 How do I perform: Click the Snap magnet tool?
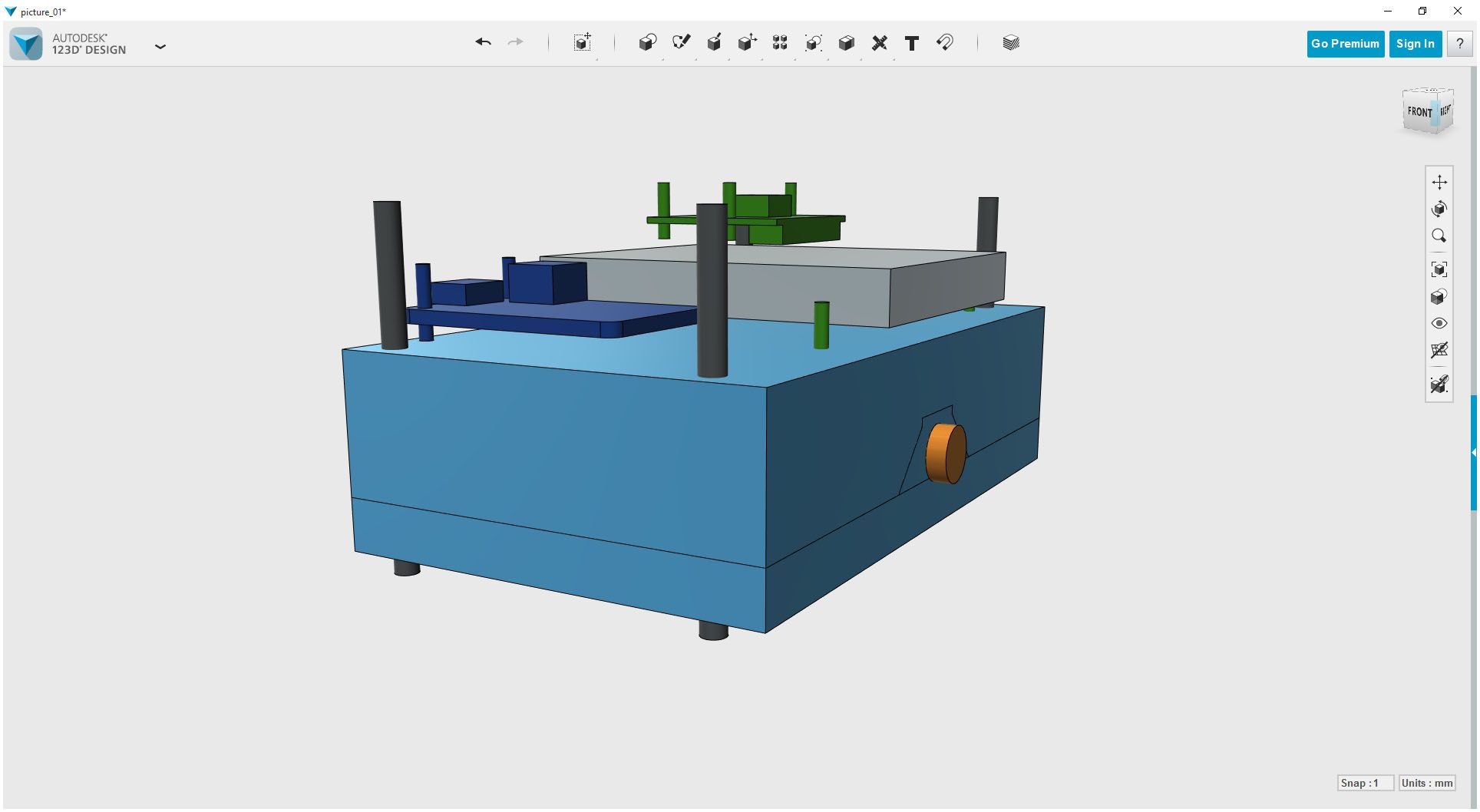click(944, 43)
